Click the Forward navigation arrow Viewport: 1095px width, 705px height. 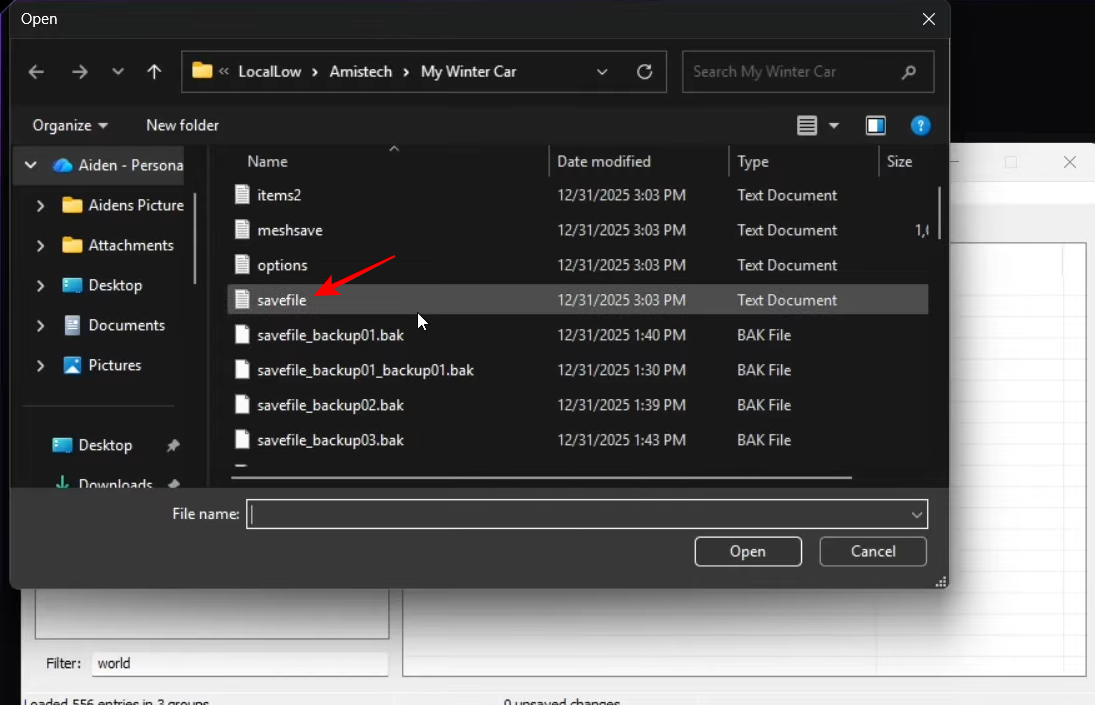[79, 72]
